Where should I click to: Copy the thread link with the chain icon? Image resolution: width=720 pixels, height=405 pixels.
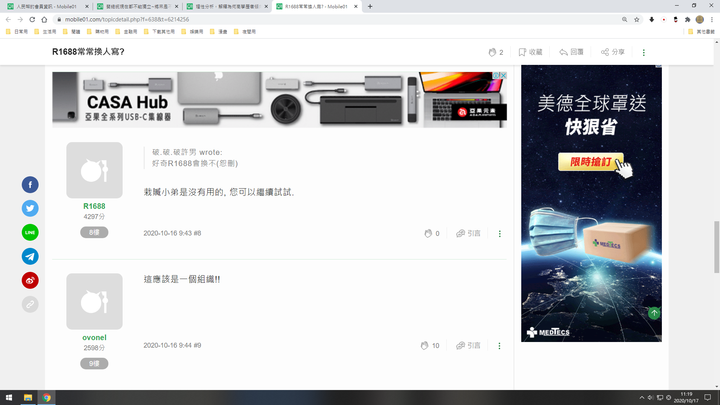pos(30,304)
